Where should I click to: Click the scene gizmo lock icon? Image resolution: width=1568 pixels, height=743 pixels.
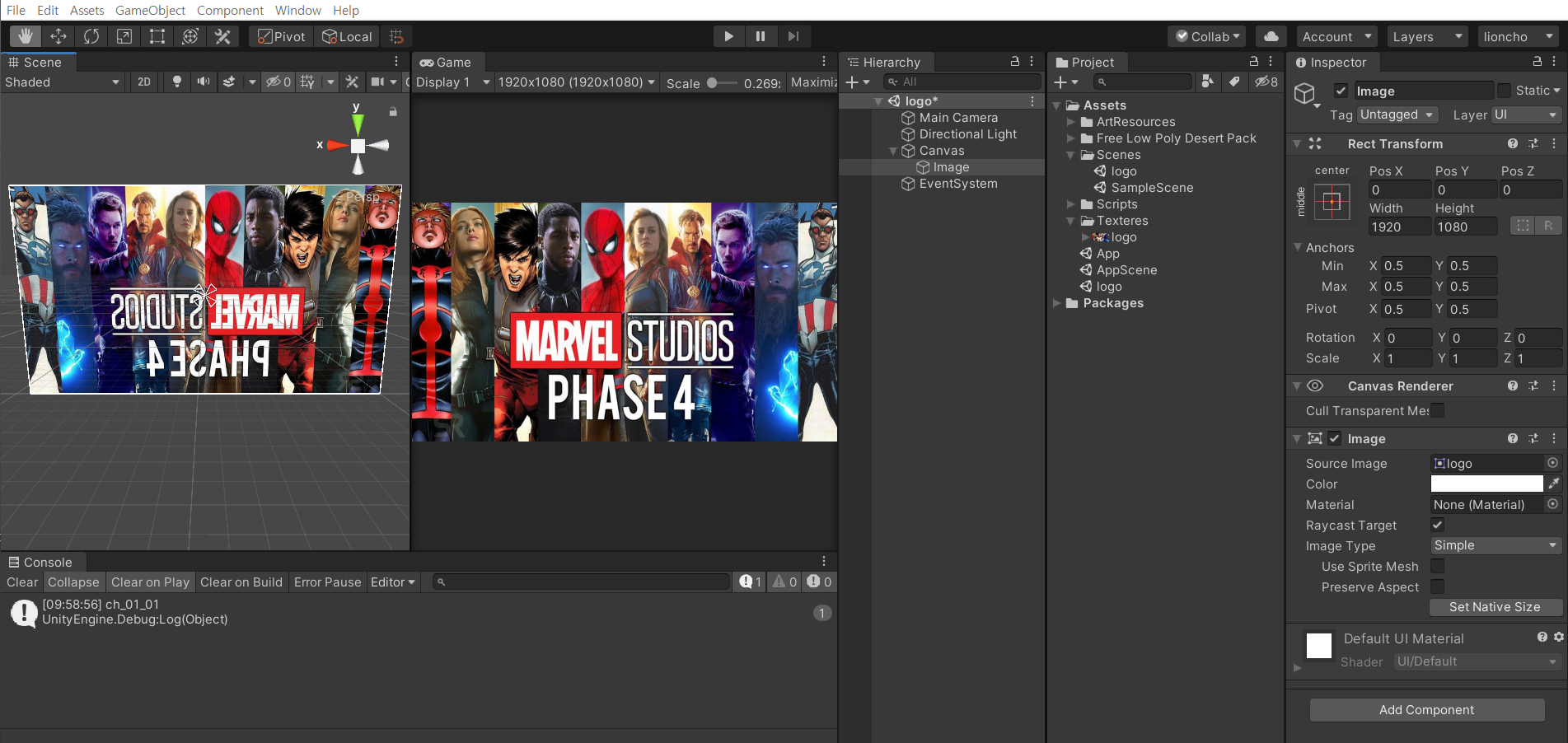(x=393, y=111)
